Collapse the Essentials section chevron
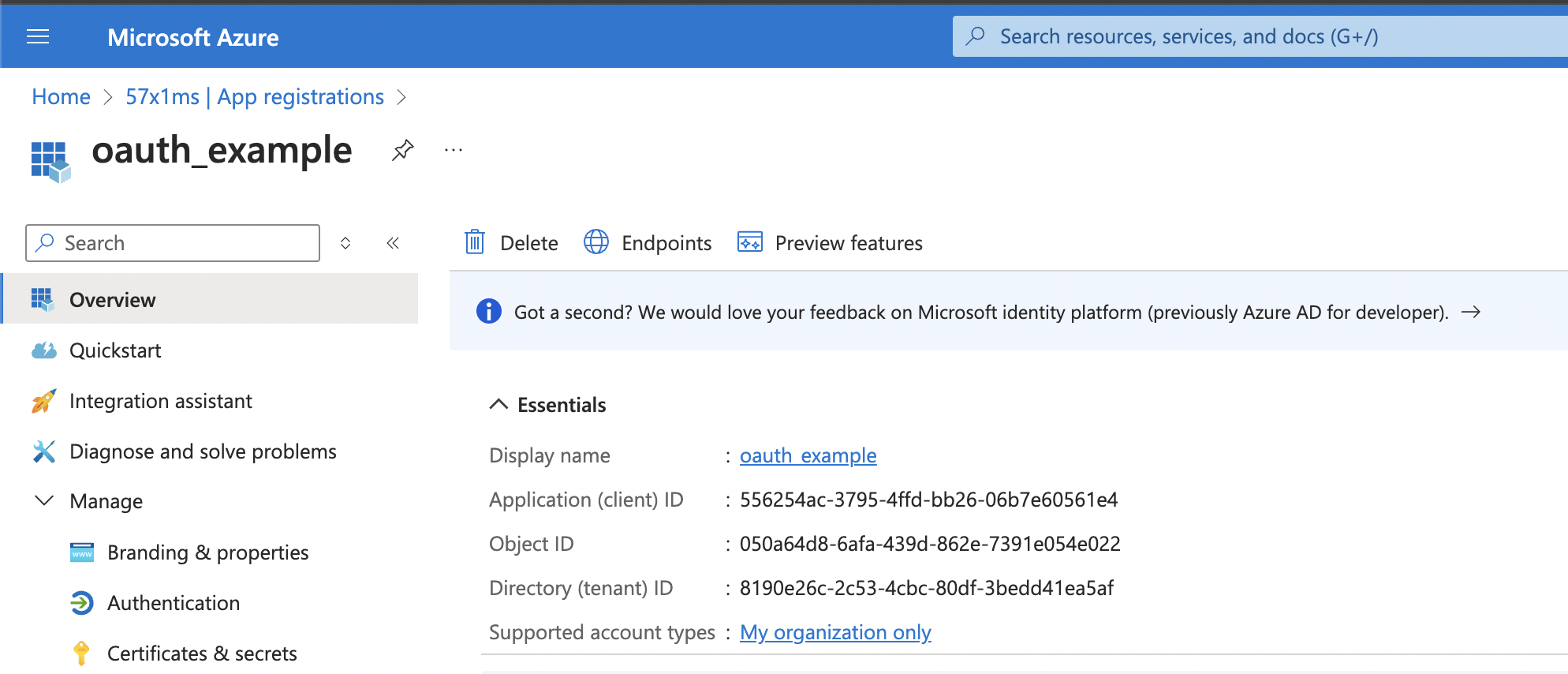The width and height of the screenshot is (1568, 674). click(x=498, y=404)
